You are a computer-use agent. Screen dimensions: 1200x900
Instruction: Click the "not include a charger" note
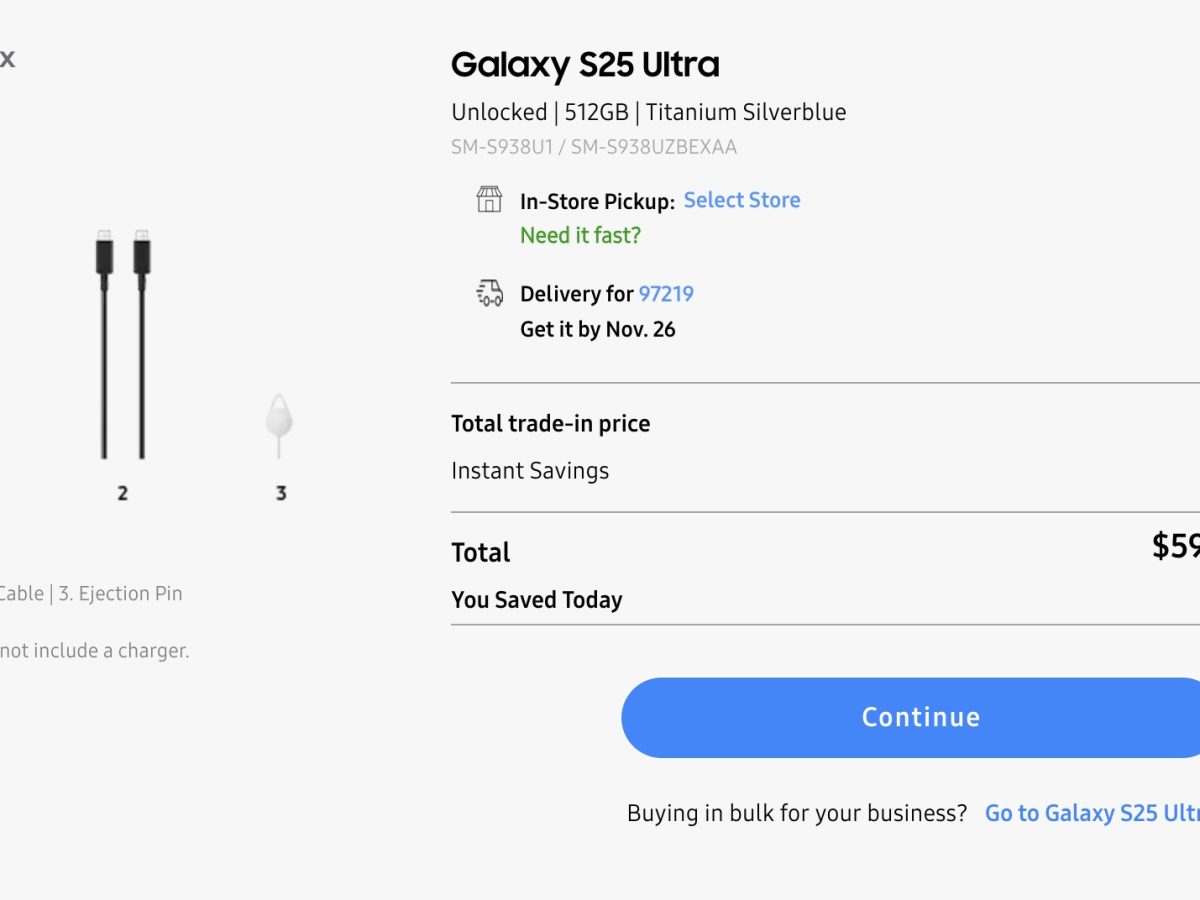pyautogui.click(x=95, y=651)
